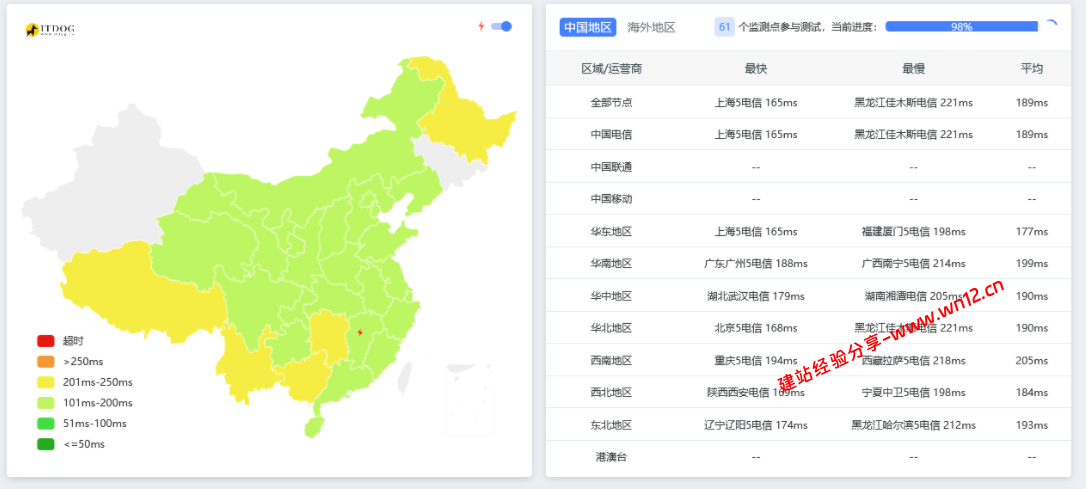Click the 184ms average for 西北地区
The height and width of the screenshot is (489, 1086).
(x=1031, y=393)
